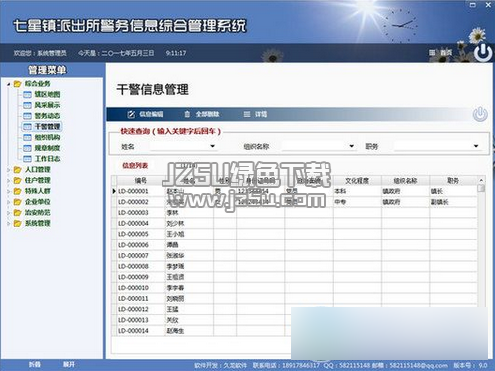Click the 企业单位 folder icon

pyautogui.click(x=18, y=202)
